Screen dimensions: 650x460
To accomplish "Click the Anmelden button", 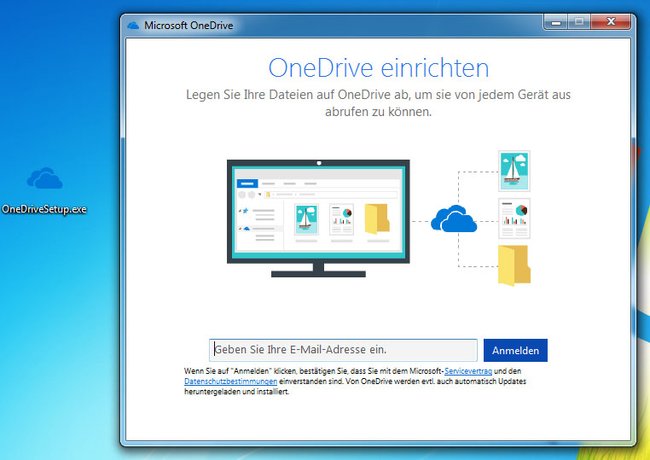I will [x=515, y=350].
